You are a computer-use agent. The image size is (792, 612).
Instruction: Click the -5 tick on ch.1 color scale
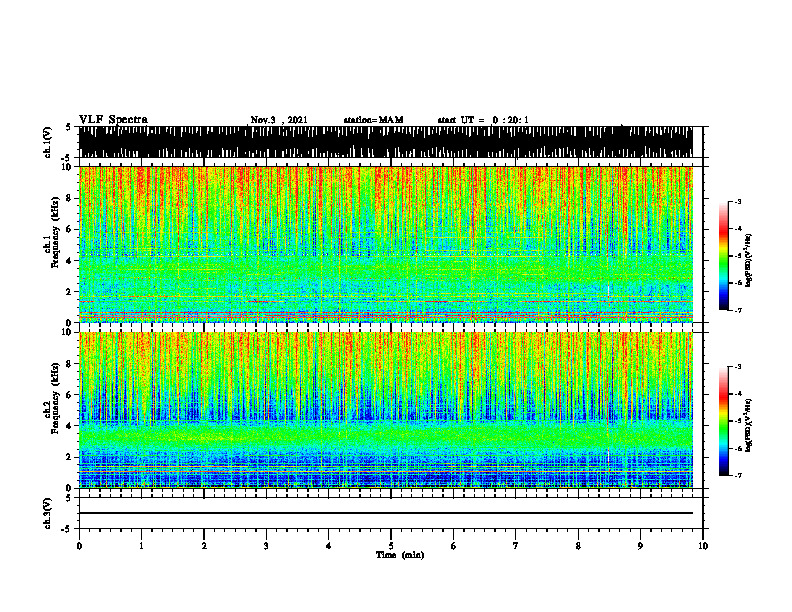point(738,256)
